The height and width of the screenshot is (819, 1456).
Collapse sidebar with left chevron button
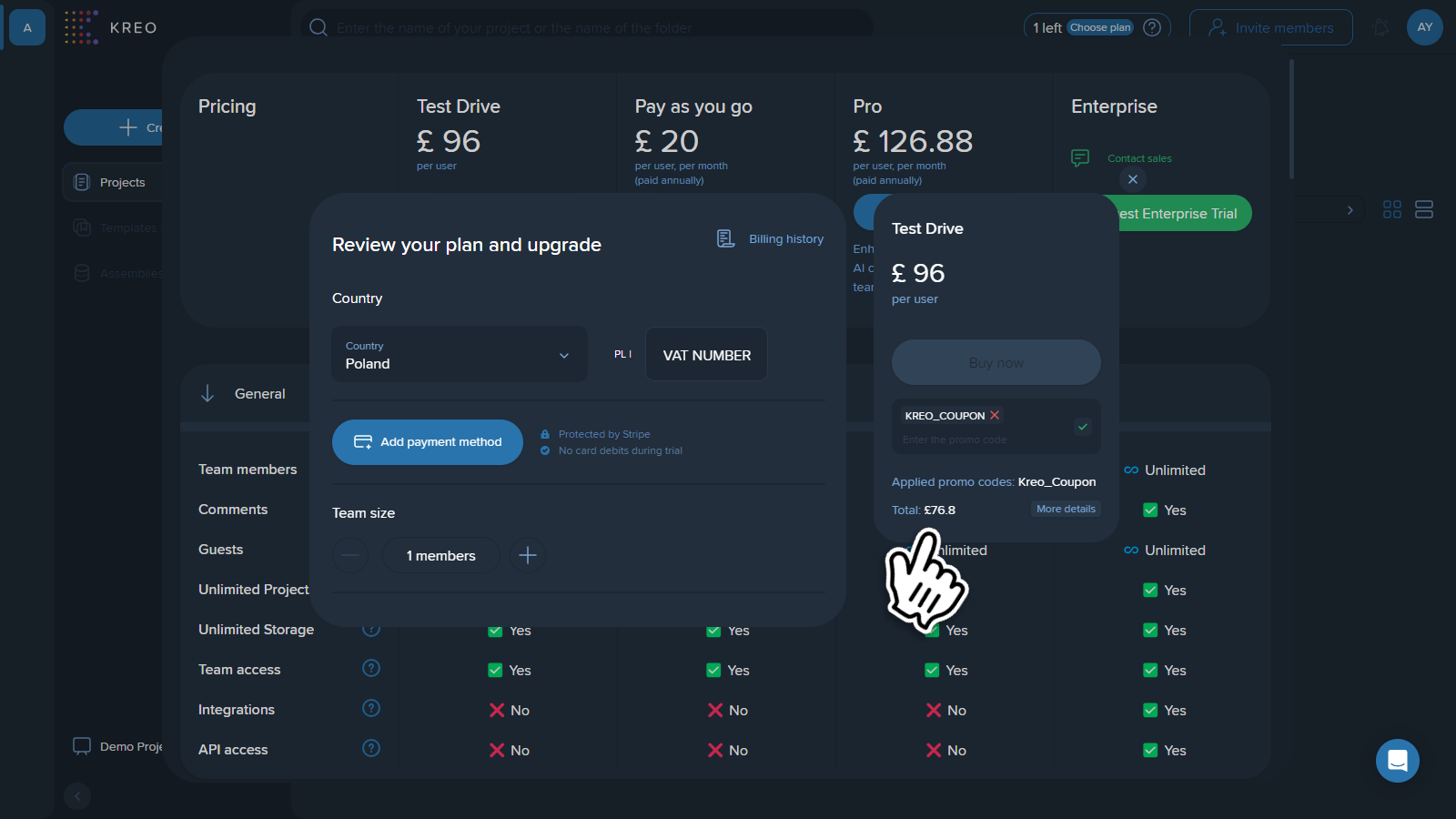pyautogui.click(x=77, y=796)
